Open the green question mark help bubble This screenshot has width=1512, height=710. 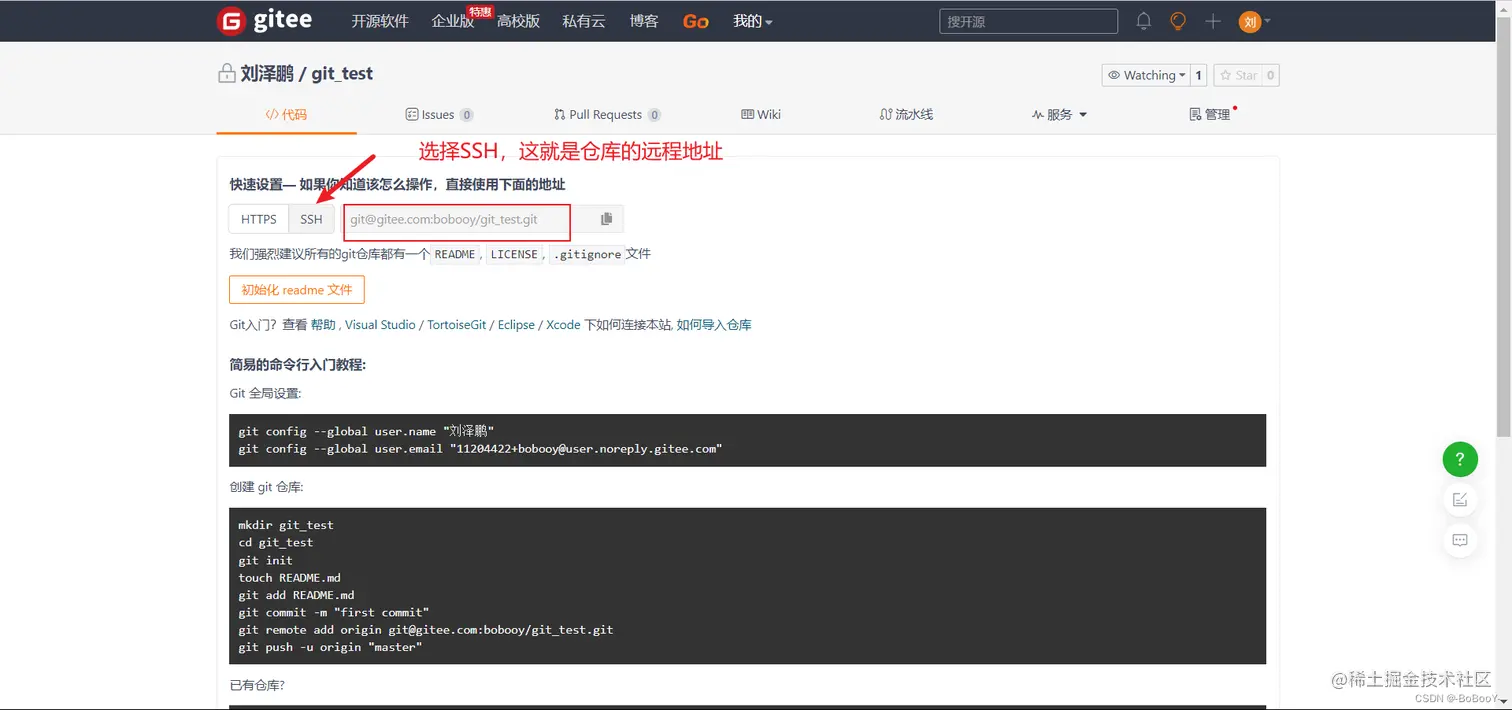coord(1459,459)
